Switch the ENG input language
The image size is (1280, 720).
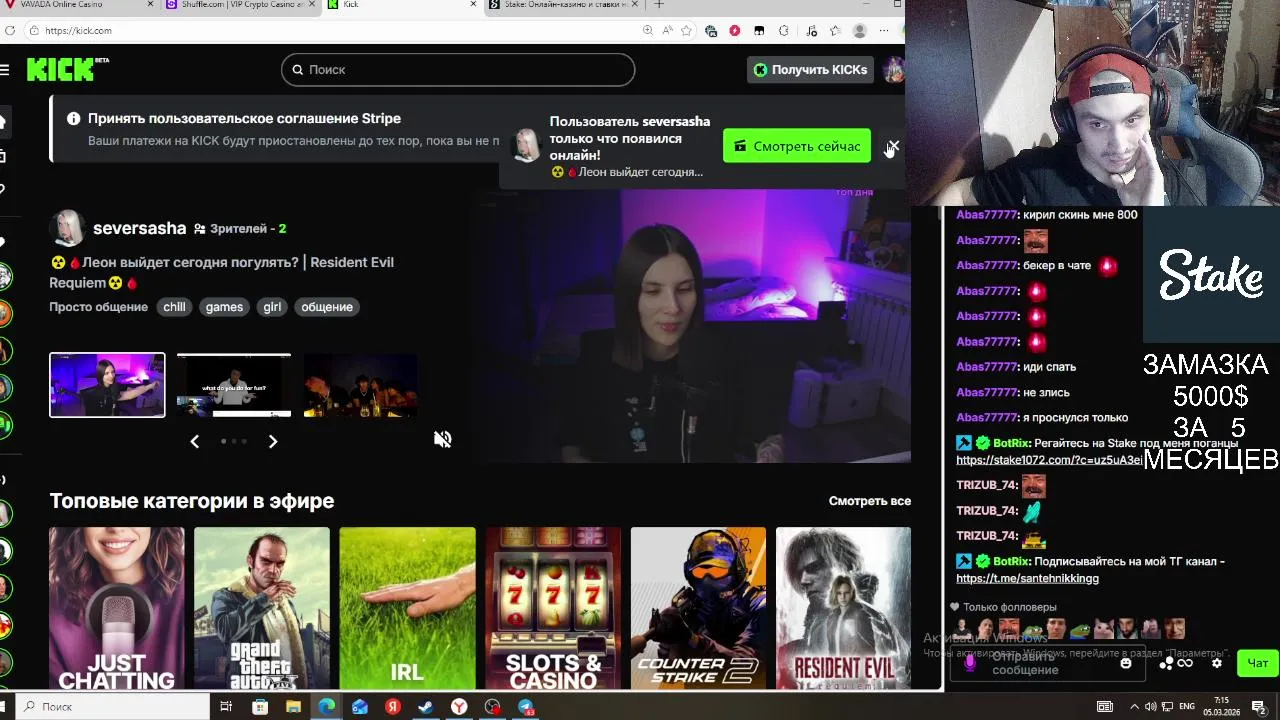pyautogui.click(x=1188, y=706)
